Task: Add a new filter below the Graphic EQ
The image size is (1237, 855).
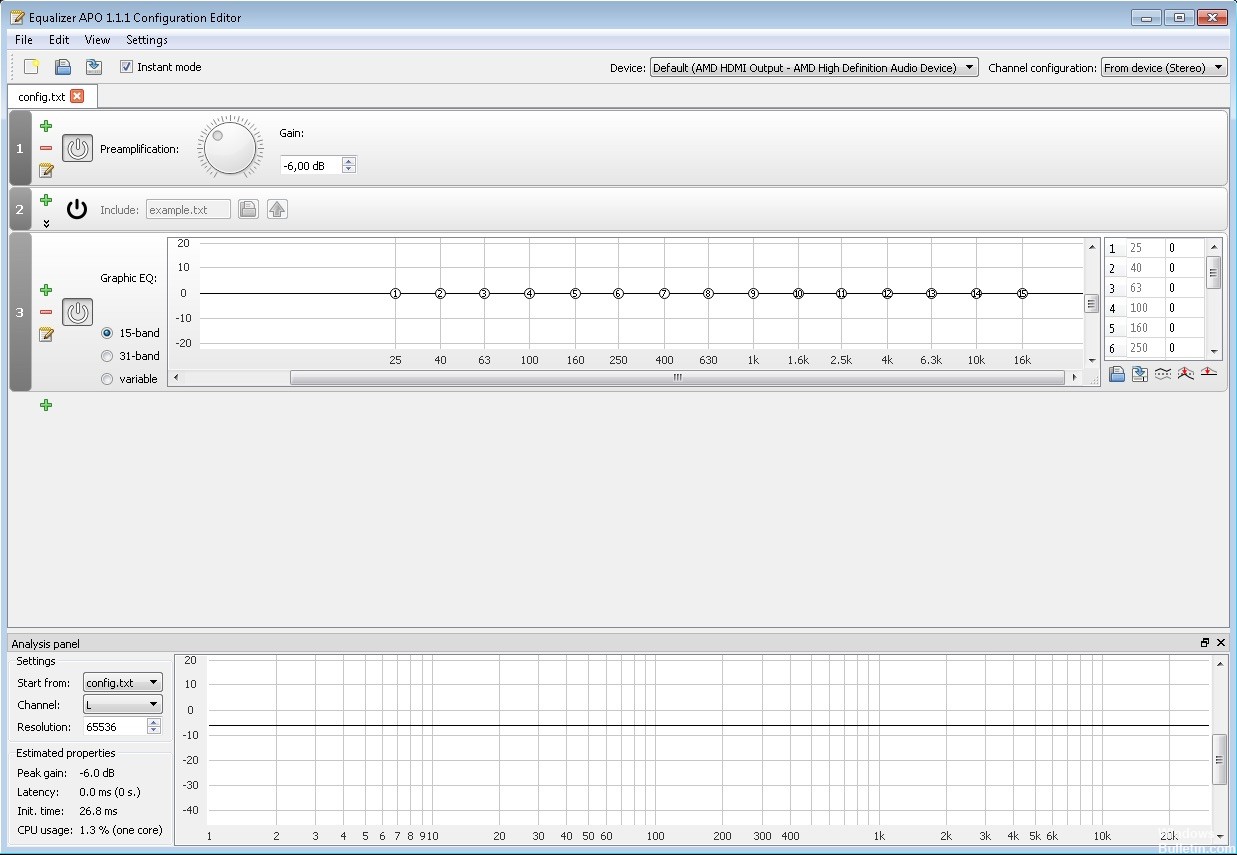Action: coord(45,405)
